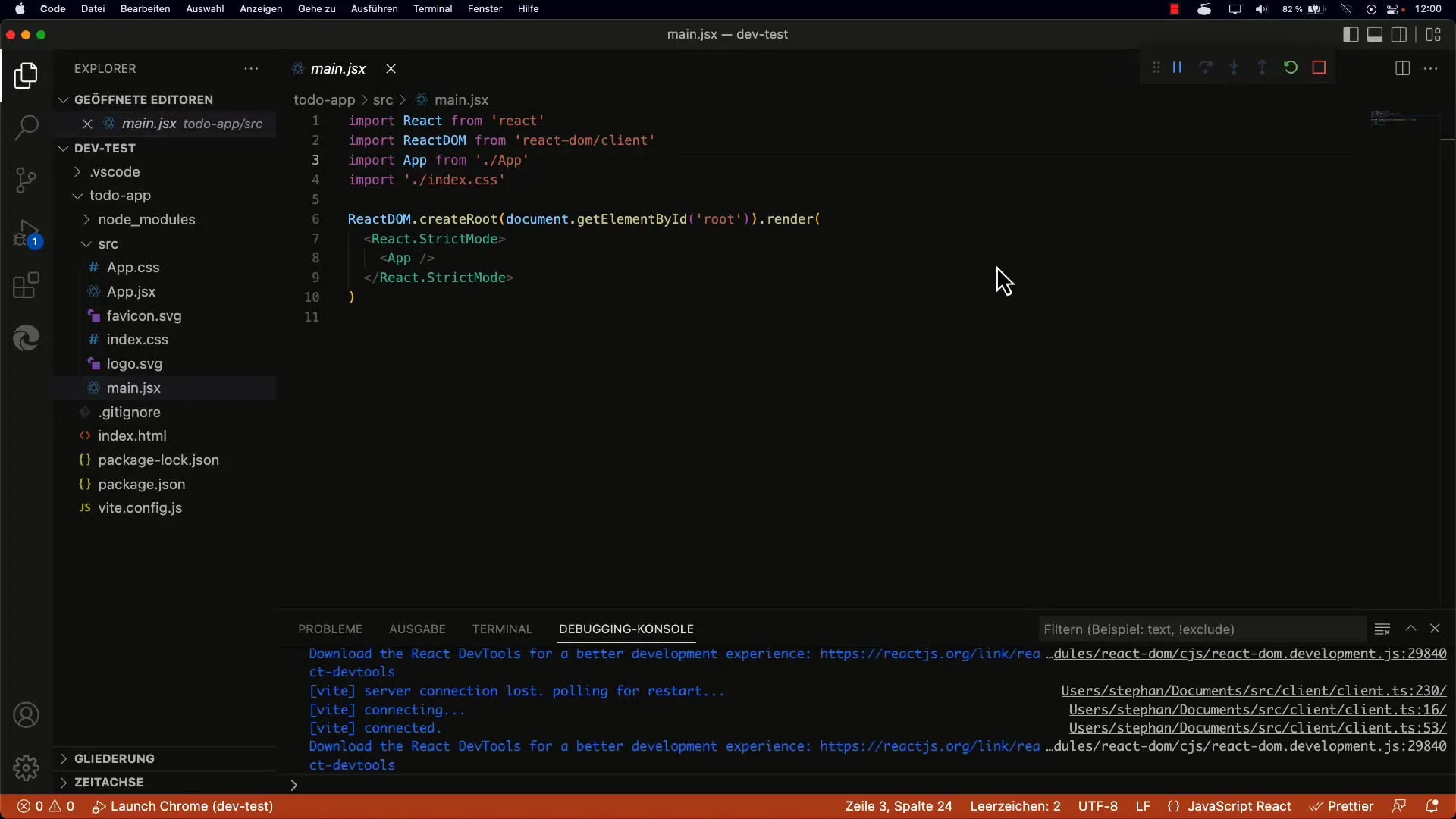Image resolution: width=1456 pixels, height=819 pixels.
Task: Click the Step Out debug button
Action: click(x=1262, y=67)
